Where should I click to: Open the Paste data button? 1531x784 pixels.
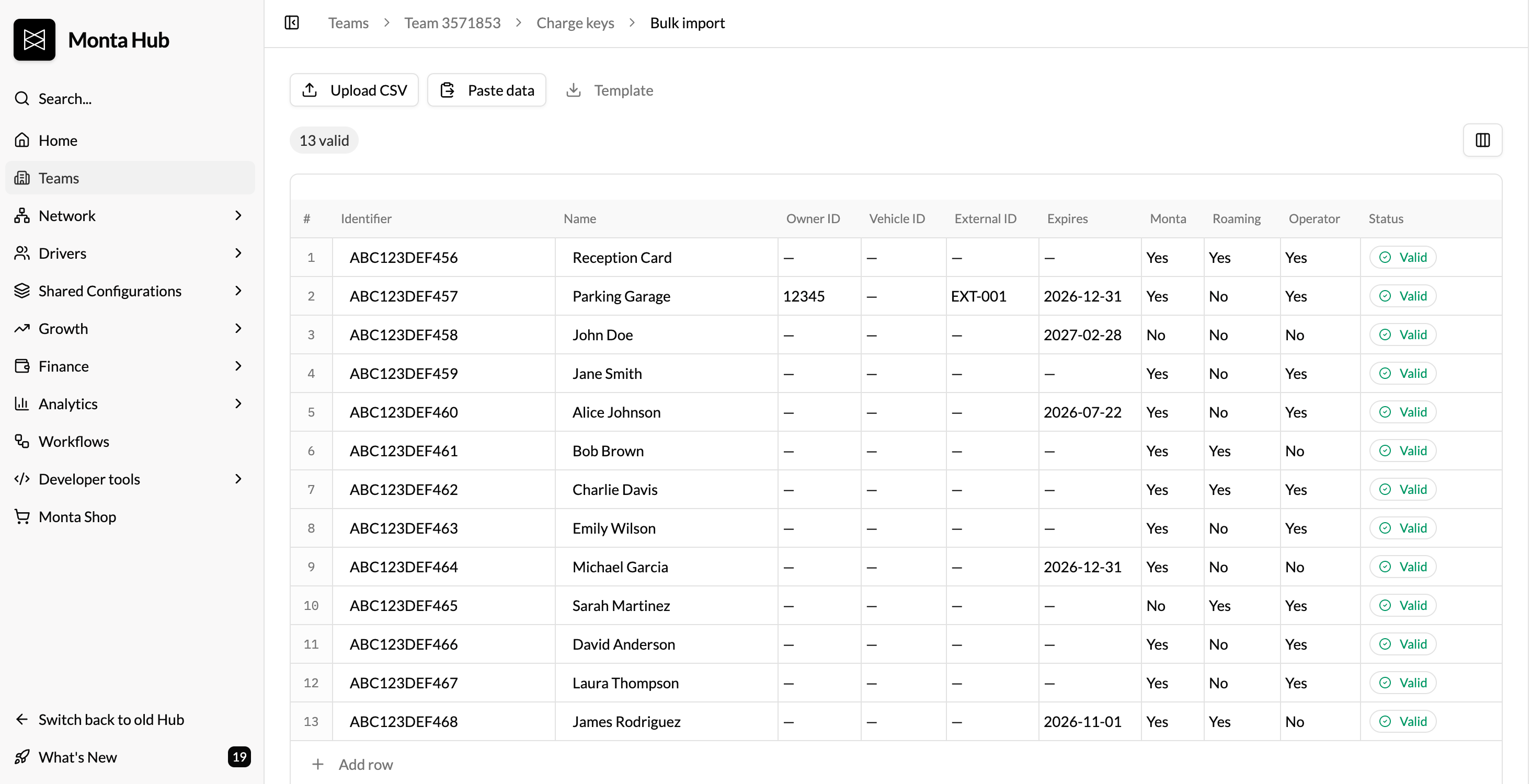[487, 90]
